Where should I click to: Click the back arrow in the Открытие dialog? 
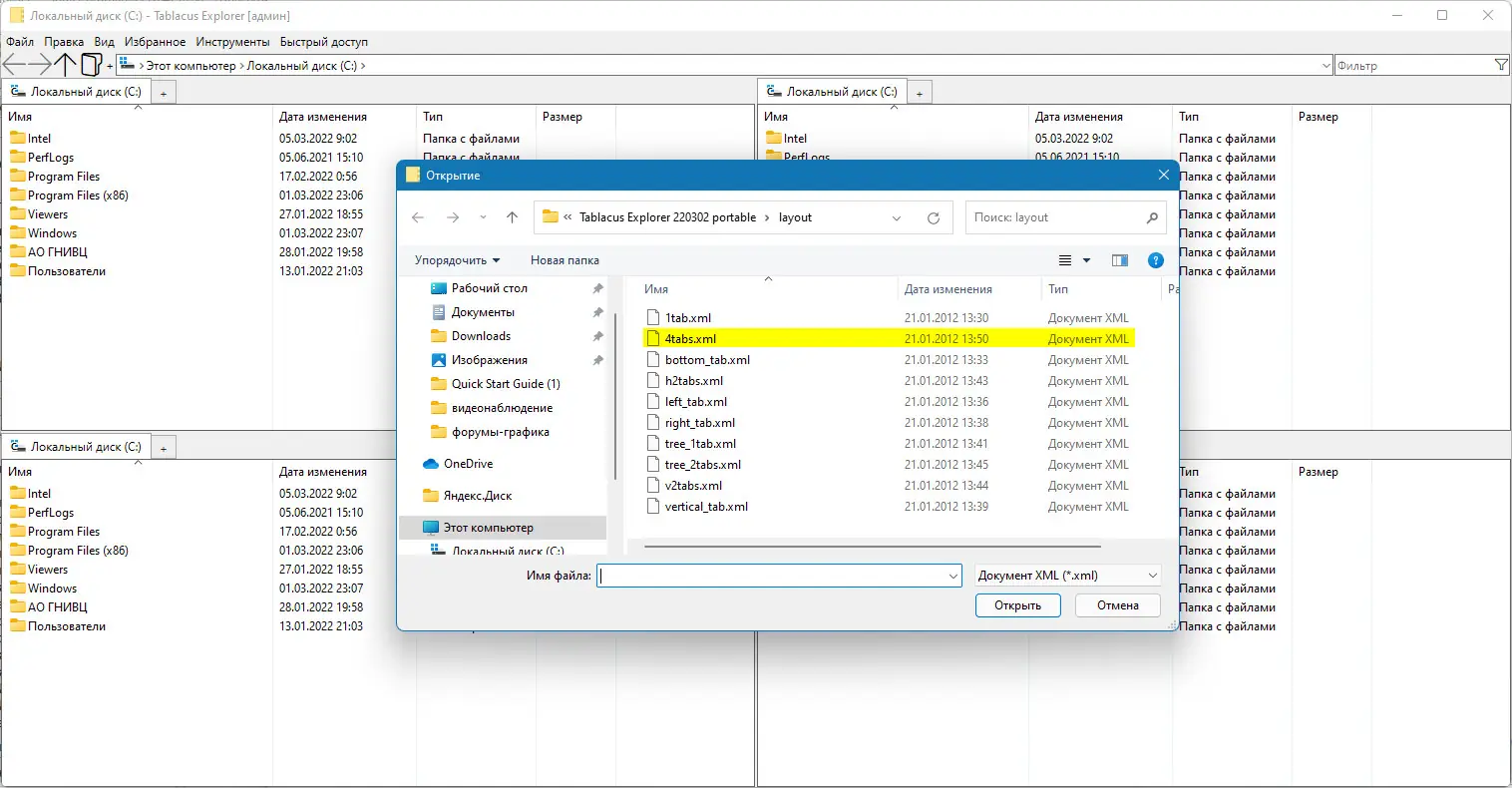pyautogui.click(x=418, y=217)
